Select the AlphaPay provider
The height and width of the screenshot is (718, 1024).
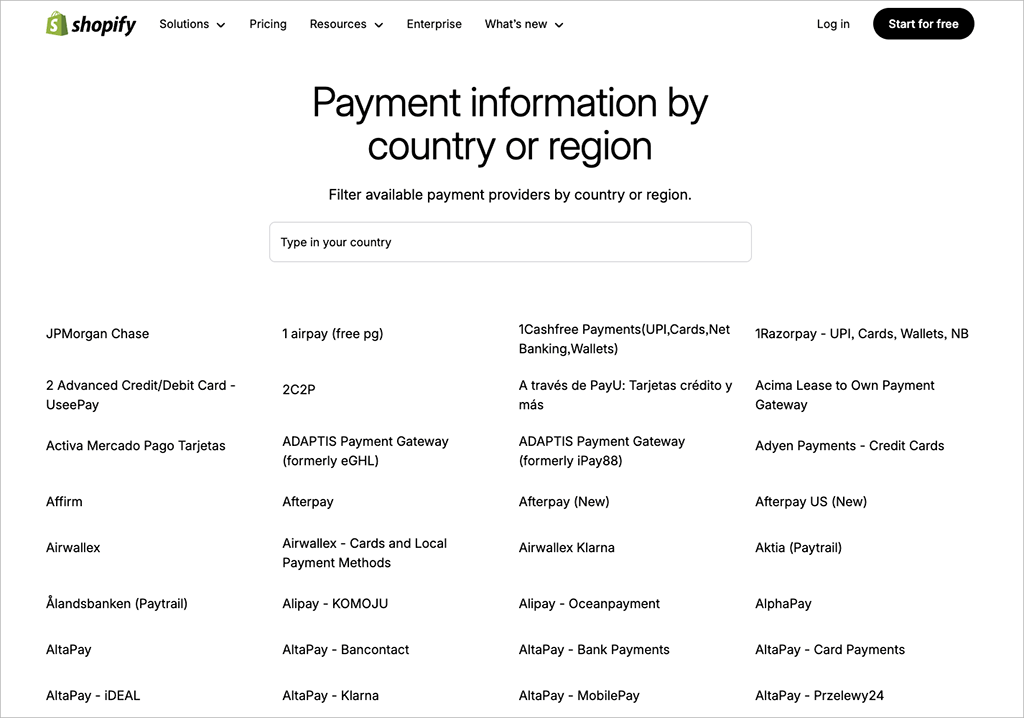(x=783, y=604)
